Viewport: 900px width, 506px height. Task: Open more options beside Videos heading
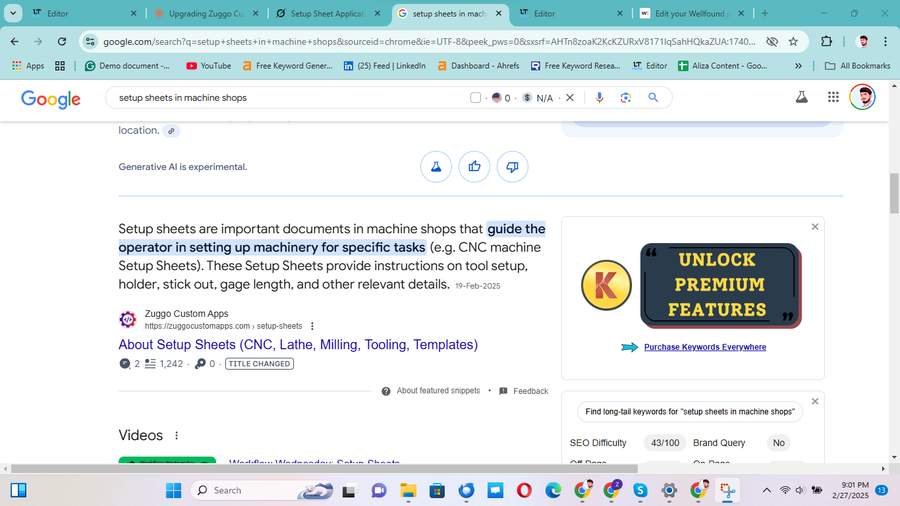176,435
